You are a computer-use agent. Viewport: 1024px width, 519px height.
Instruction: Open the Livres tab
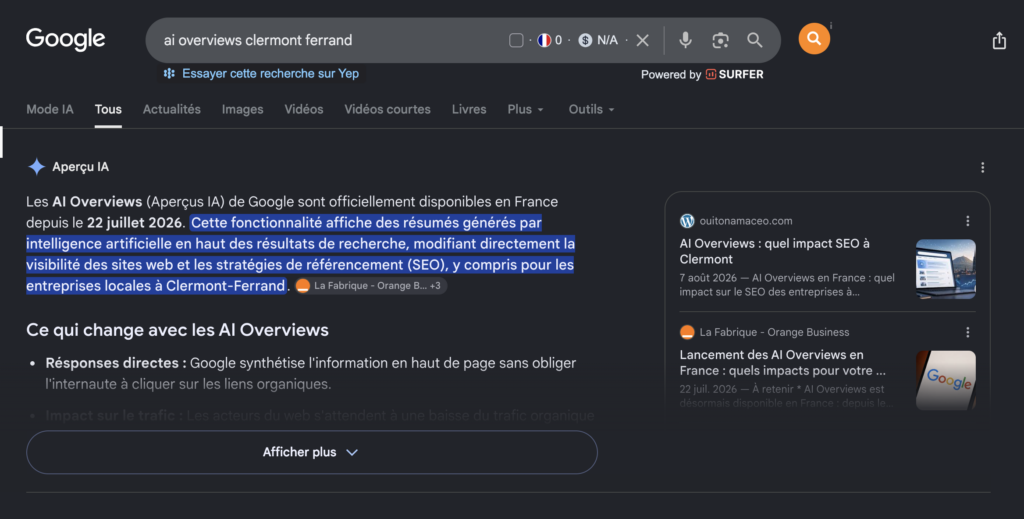pos(469,110)
